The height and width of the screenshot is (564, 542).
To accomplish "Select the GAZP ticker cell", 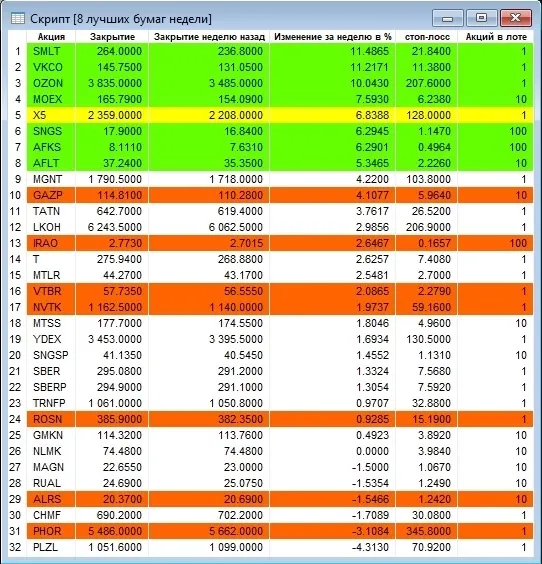I will click(x=51, y=195).
